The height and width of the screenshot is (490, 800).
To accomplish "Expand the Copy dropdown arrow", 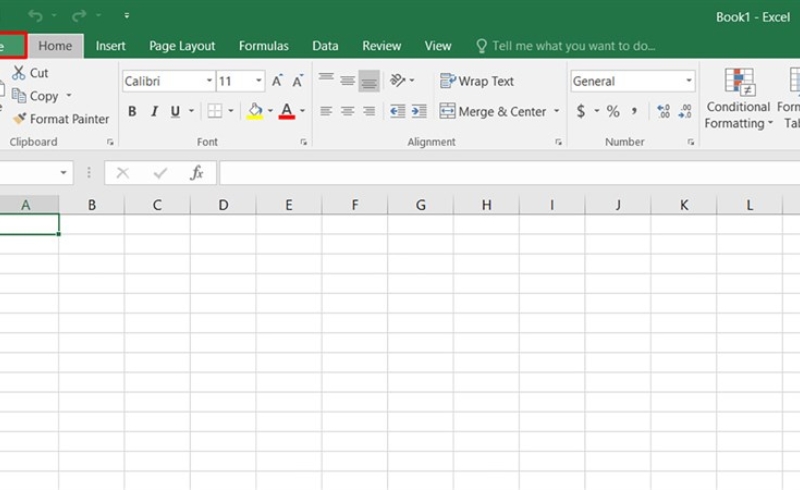I will (69, 95).
